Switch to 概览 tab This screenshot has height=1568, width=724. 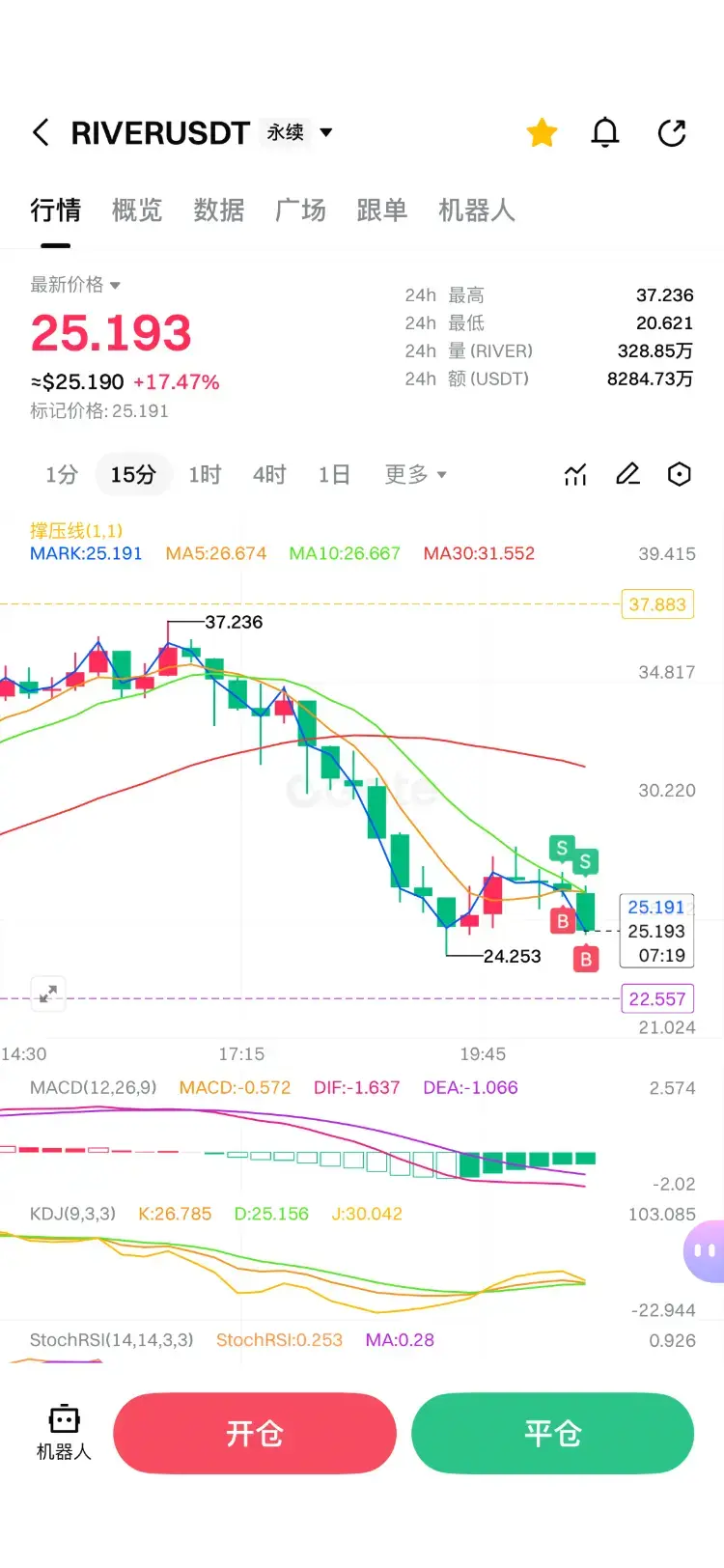tap(137, 210)
